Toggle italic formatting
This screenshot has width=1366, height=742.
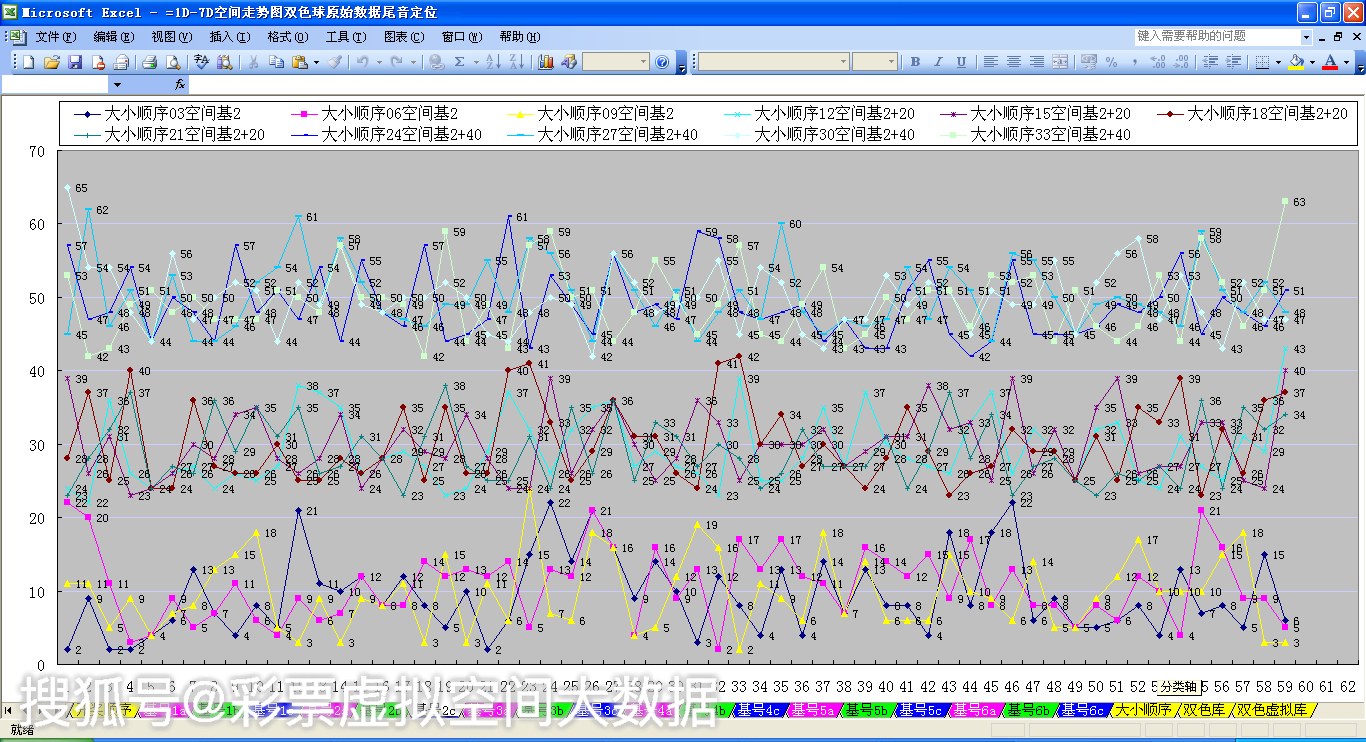(x=938, y=62)
